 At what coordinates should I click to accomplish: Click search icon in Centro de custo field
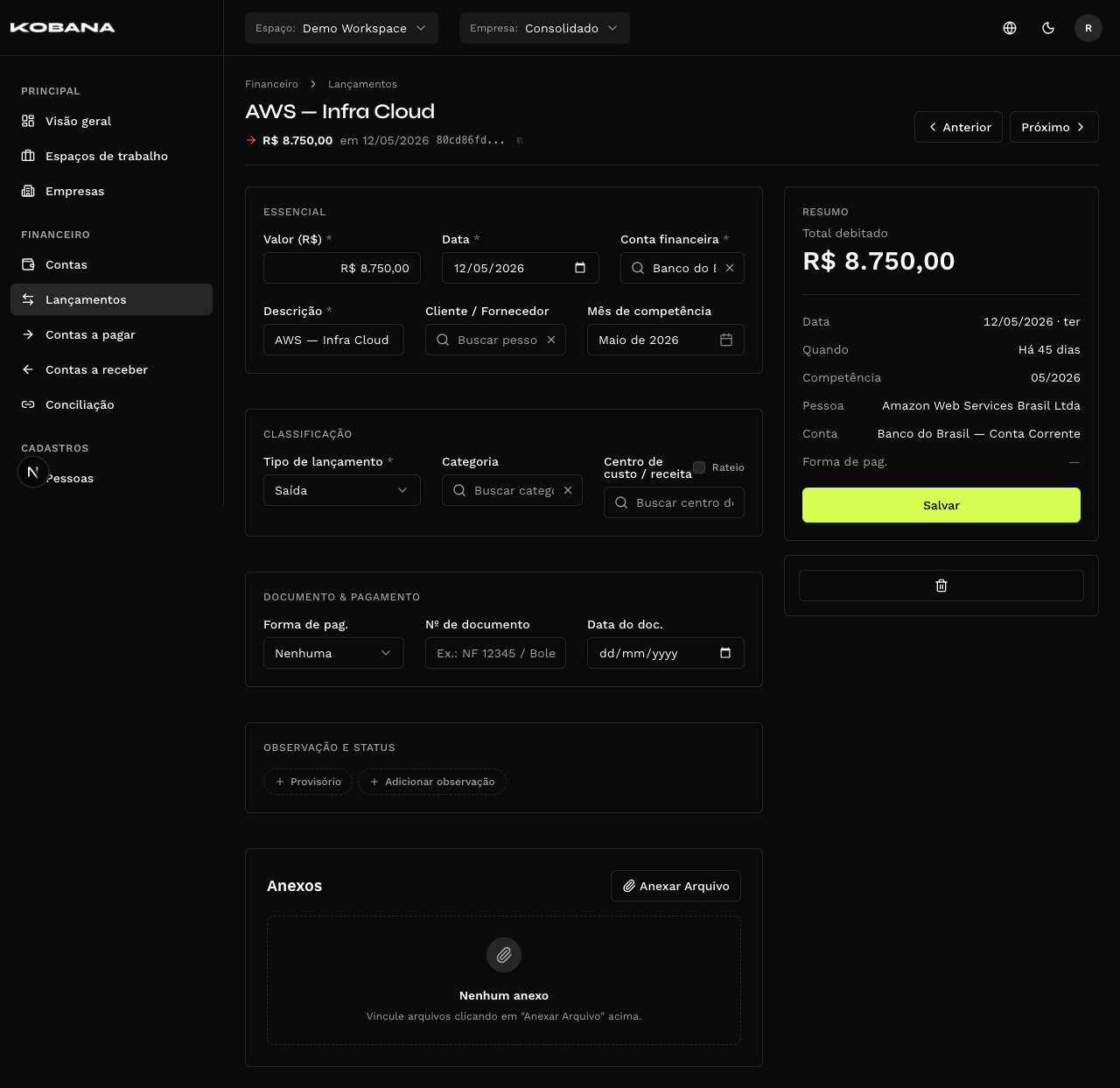point(621,502)
